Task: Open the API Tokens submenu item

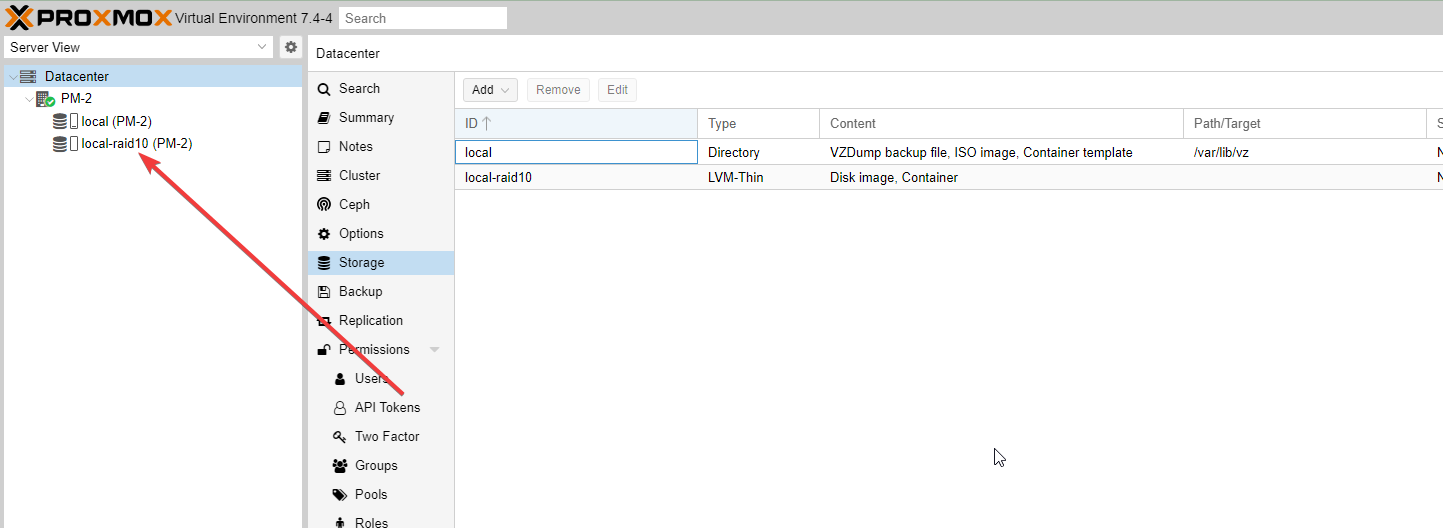Action: [380, 408]
